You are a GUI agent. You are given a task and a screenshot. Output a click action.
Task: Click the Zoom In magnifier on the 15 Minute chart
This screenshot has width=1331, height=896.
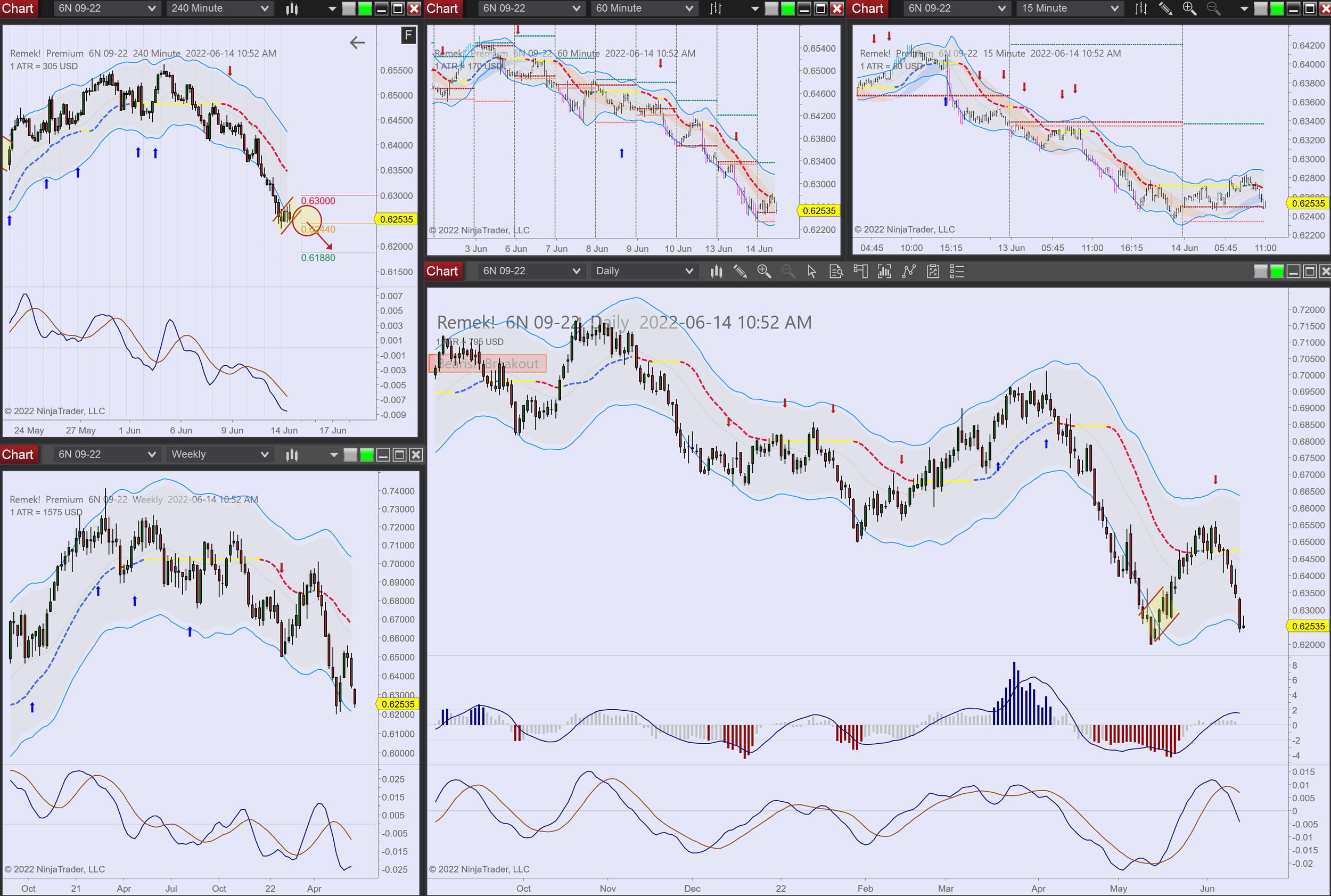click(x=1189, y=9)
